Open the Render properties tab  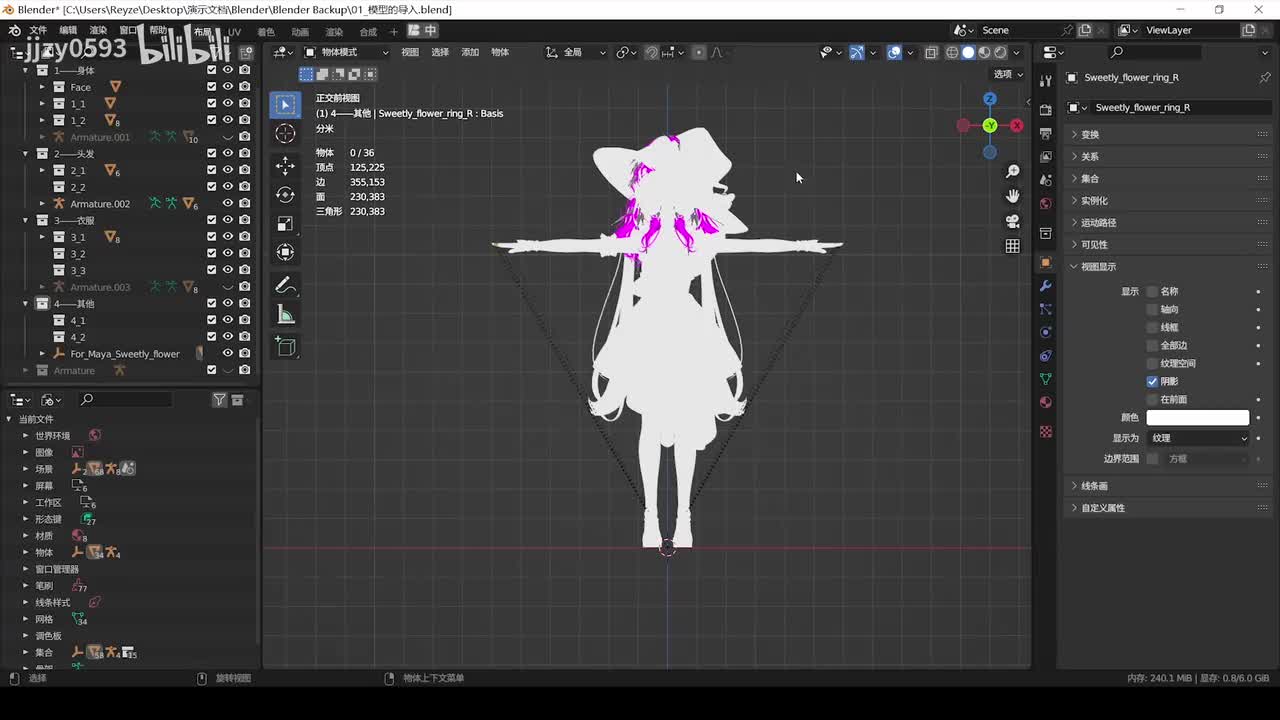(x=1046, y=109)
